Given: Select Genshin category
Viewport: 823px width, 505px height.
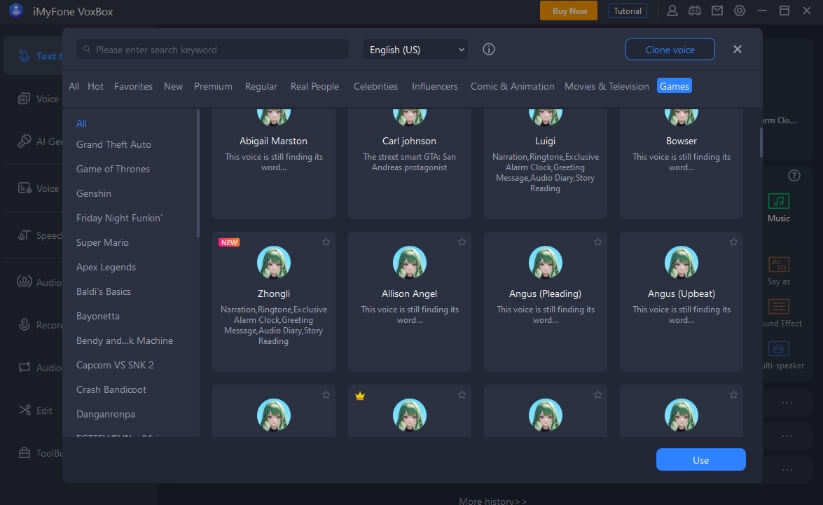Looking at the screenshot, I should [x=93, y=194].
